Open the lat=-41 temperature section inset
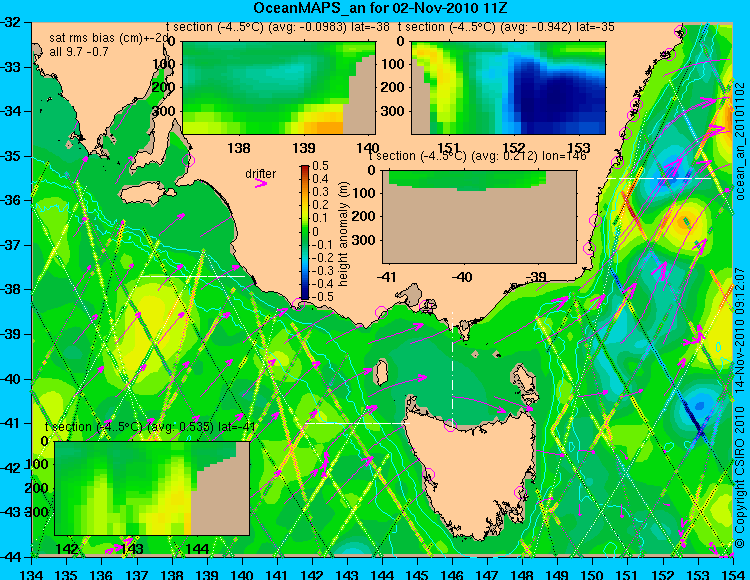This screenshot has width=750, height=580. point(152,488)
